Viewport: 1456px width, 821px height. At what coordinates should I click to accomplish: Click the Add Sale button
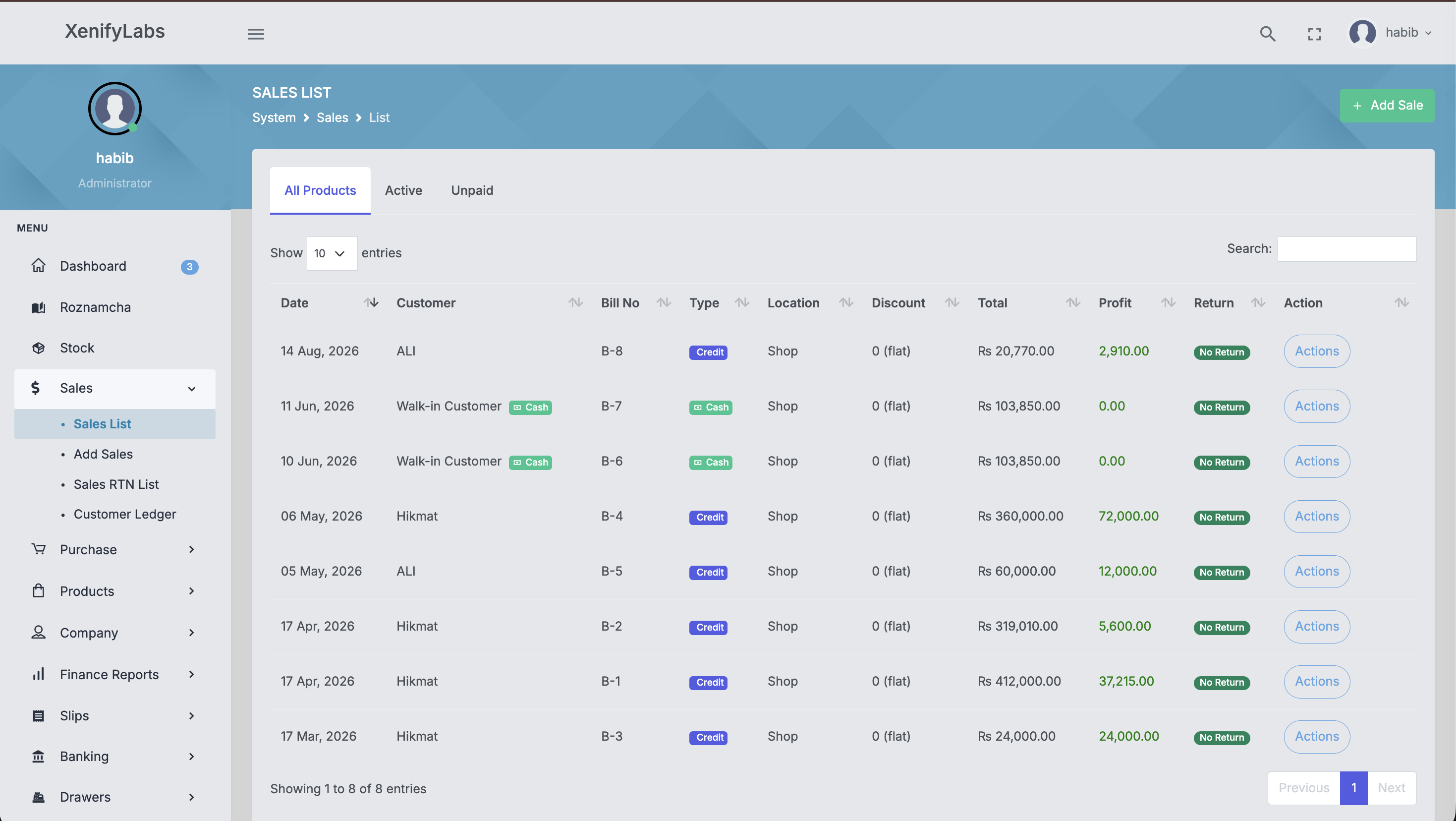1387,105
